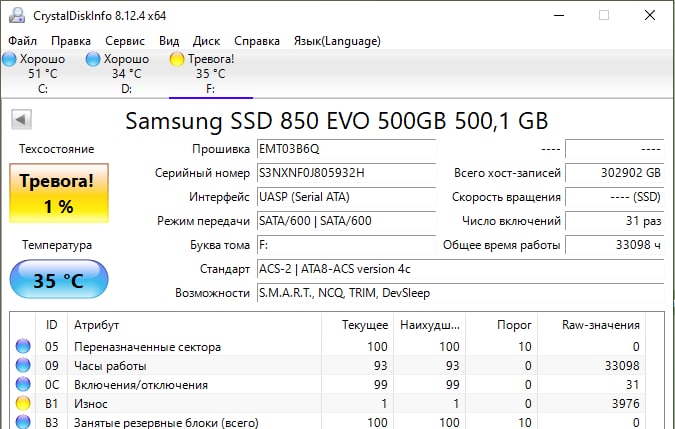Minimize the CrystalDiskInfo window

click(559, 15)
